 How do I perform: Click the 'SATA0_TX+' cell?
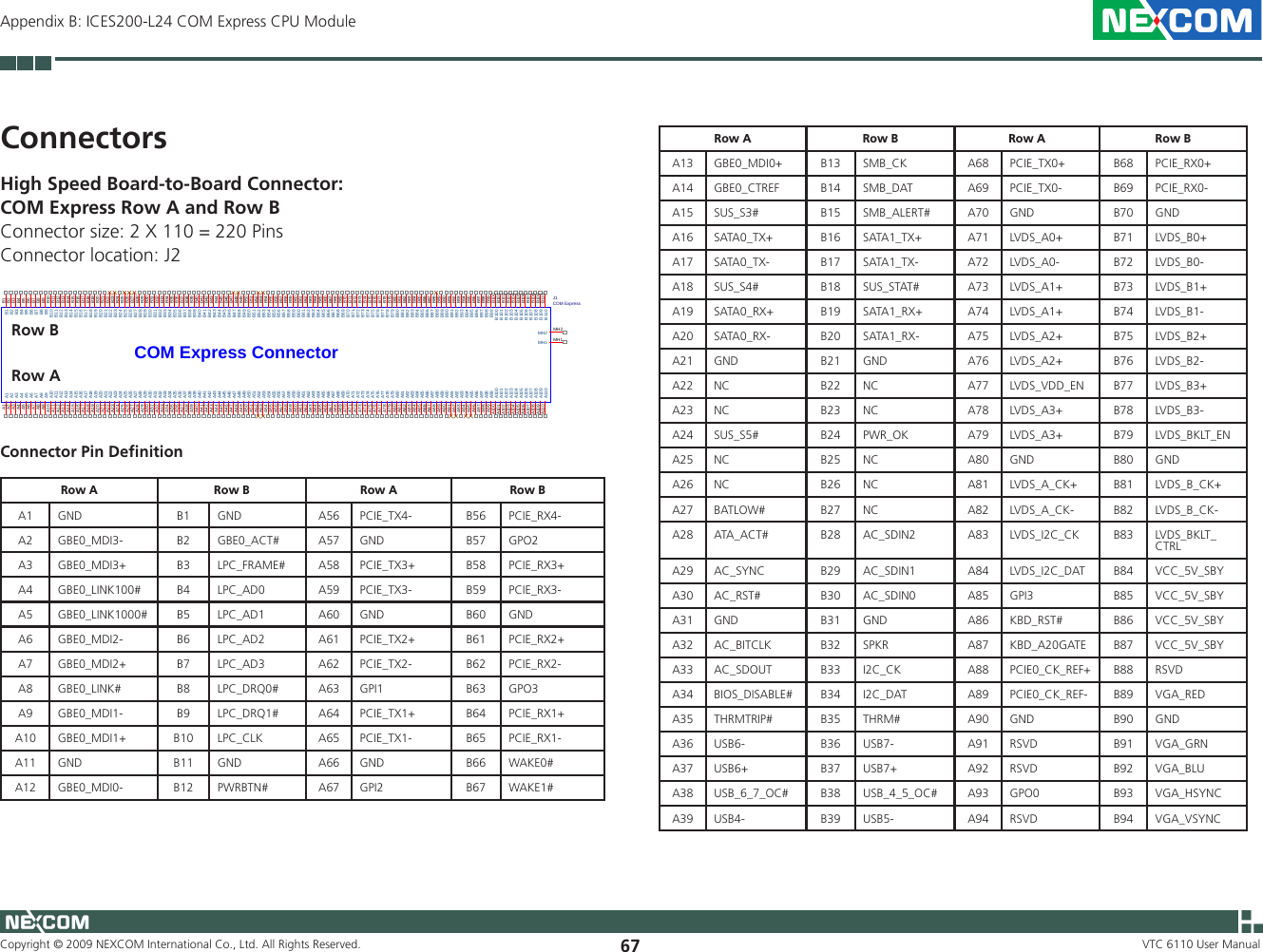756,237
